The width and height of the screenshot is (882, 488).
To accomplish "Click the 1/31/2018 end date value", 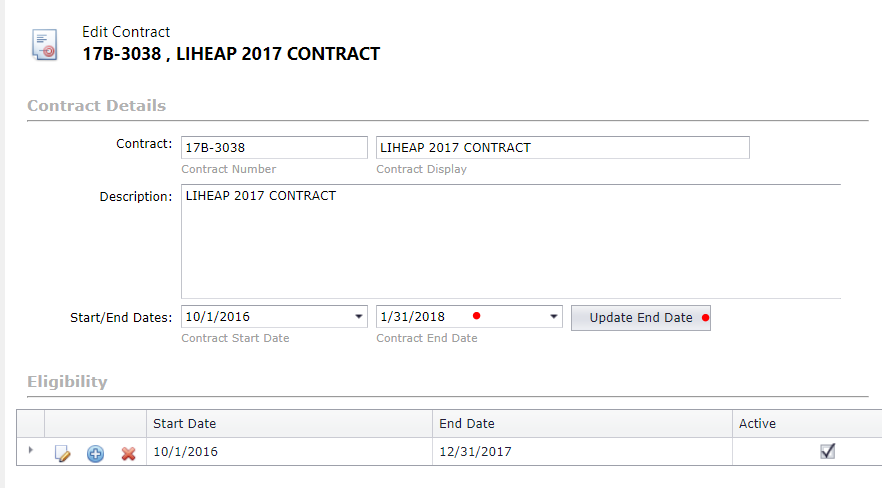I will 413,317.
